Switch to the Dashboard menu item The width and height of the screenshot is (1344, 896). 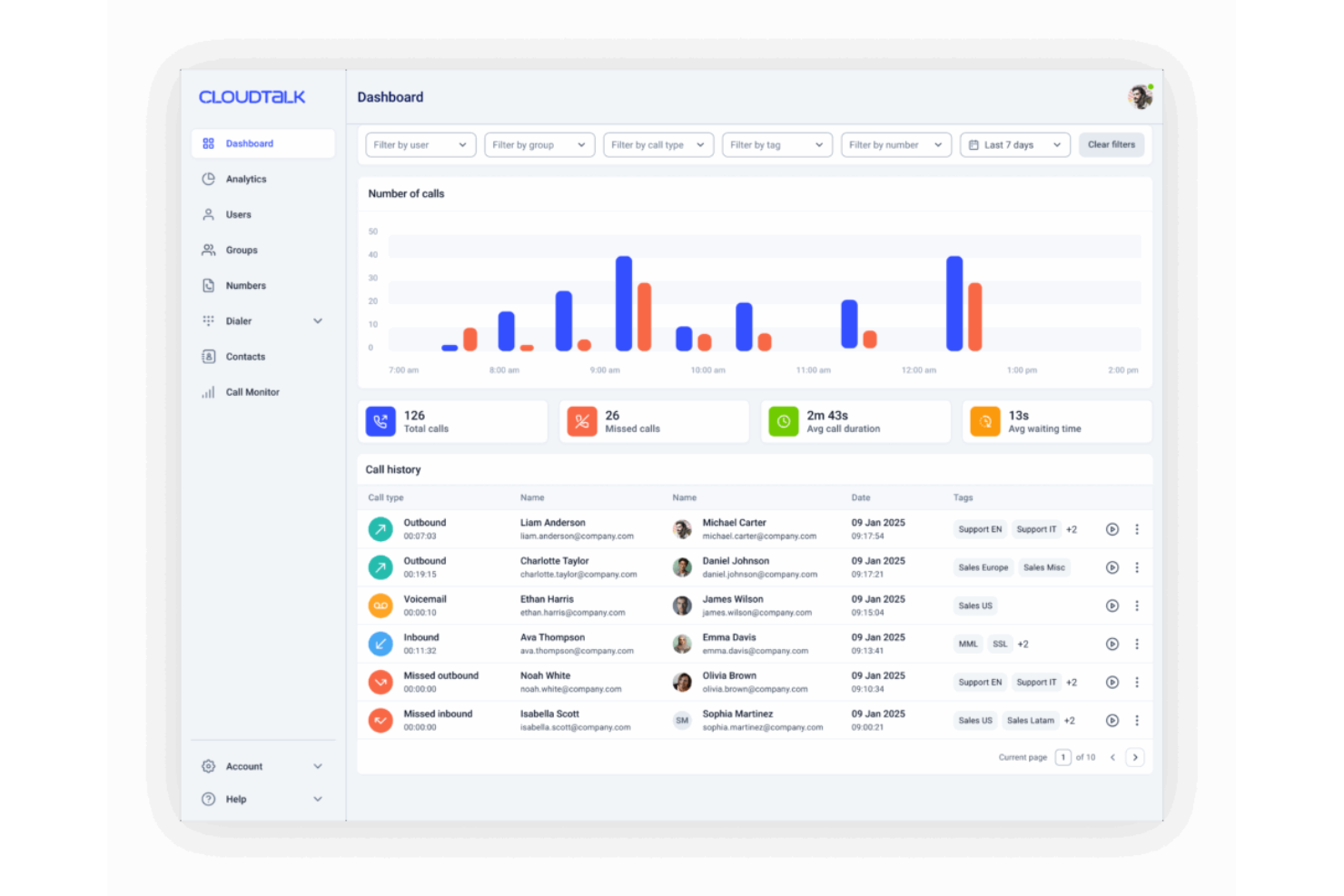(x=250, y=143)
